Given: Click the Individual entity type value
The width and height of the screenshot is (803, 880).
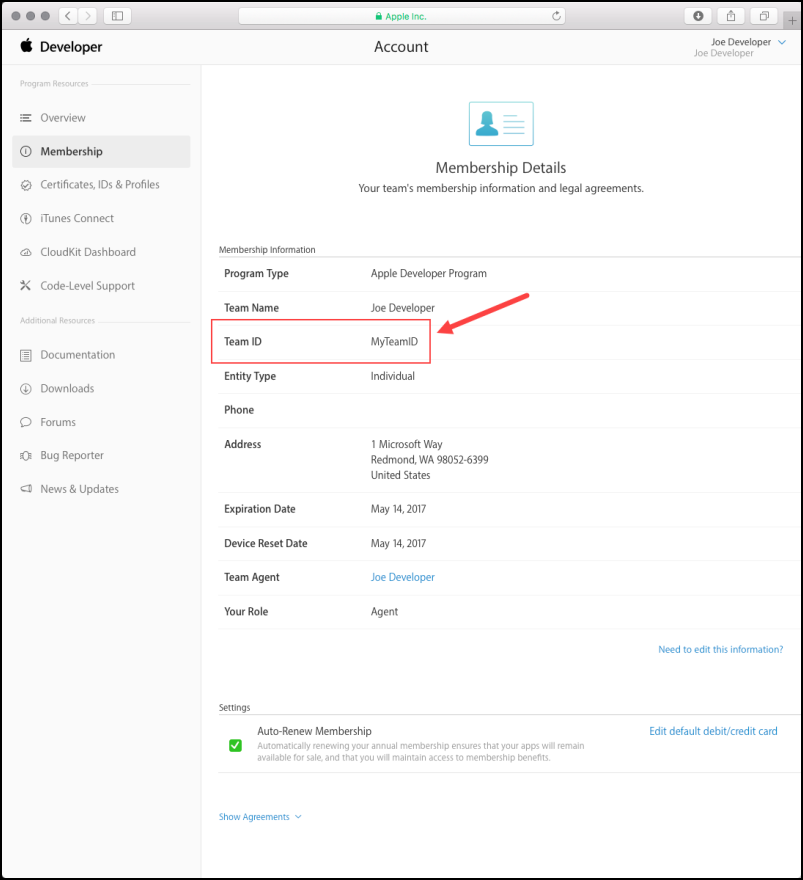Looking at the screenshot, I should pos(392,376).
